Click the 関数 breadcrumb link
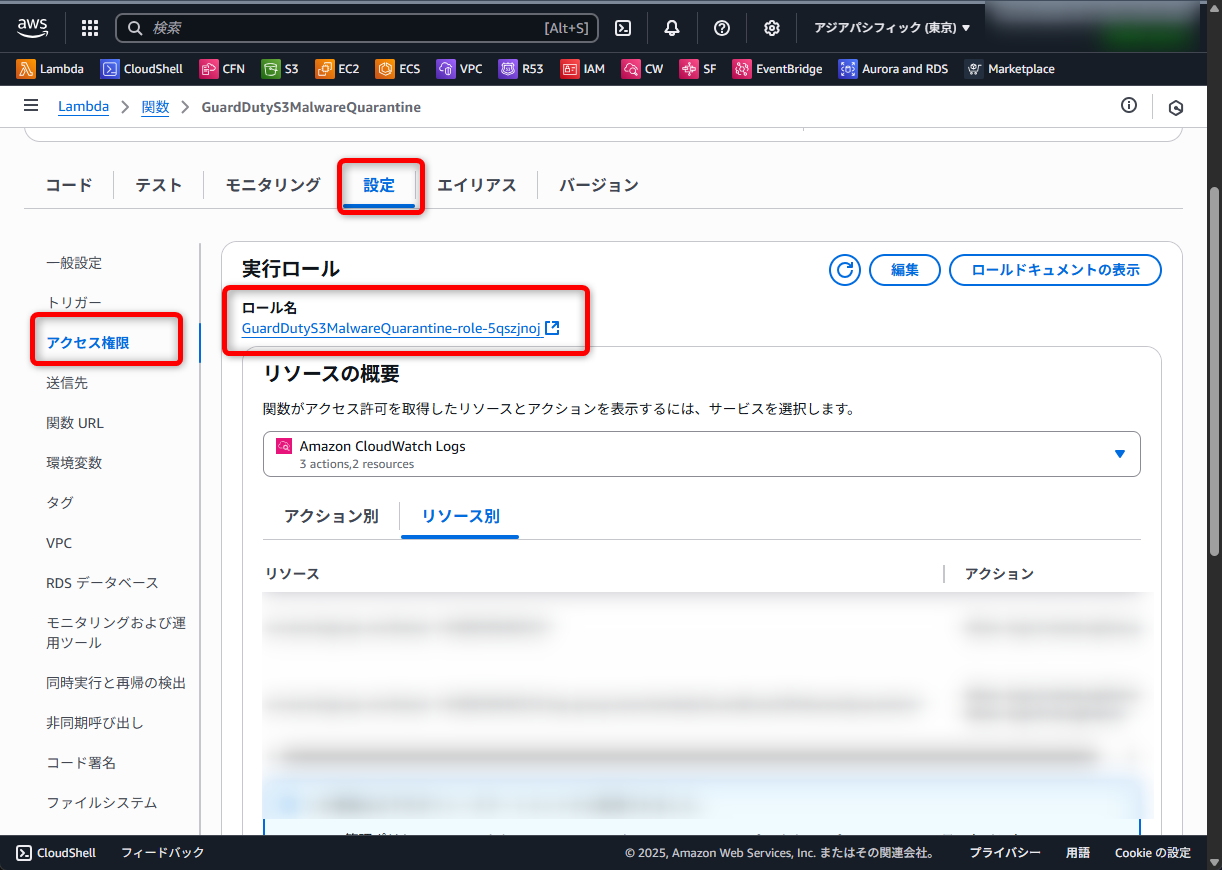Screen dimensions: 1222x870 coord(155,107)
